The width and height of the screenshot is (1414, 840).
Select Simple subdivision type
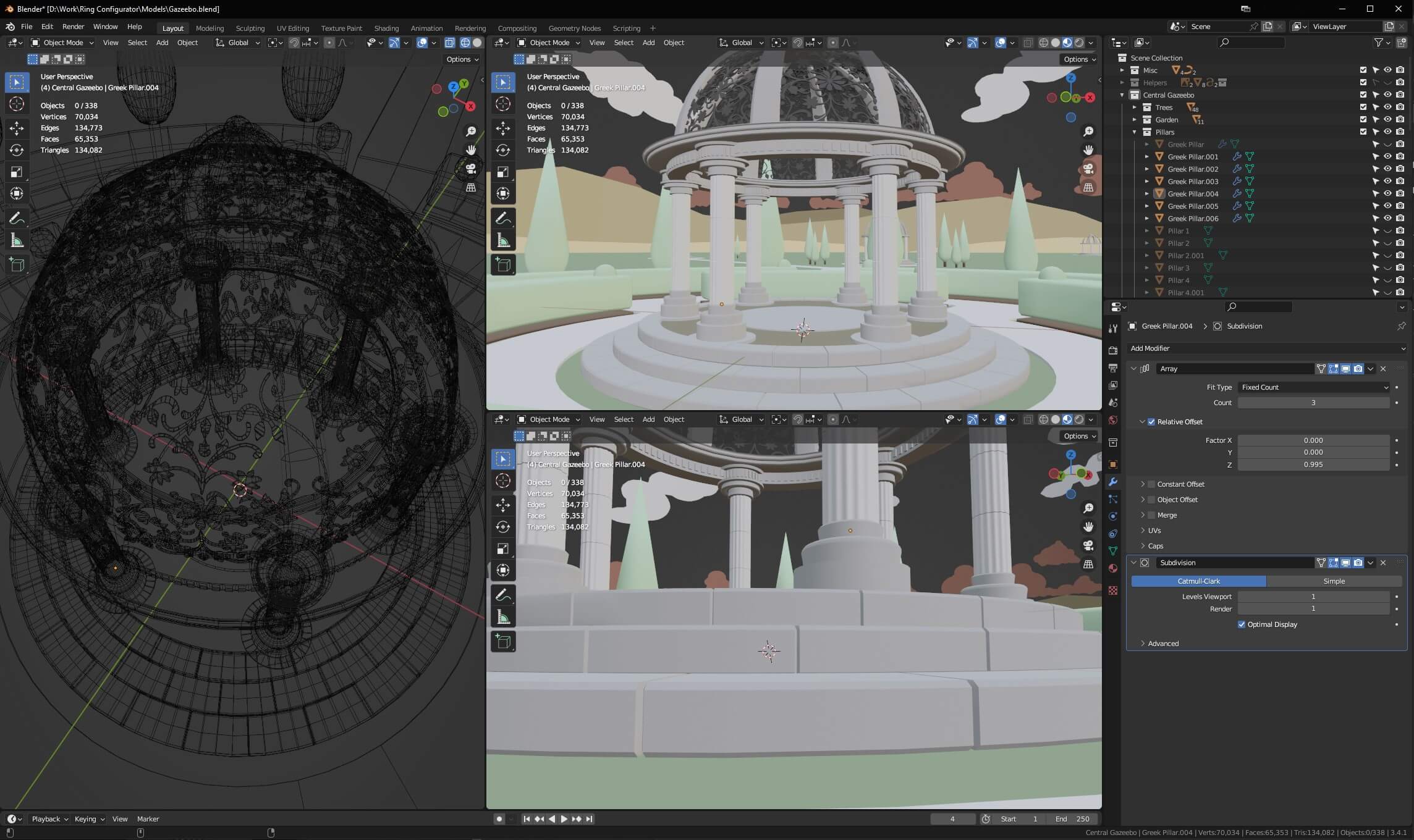(1334, 581)
